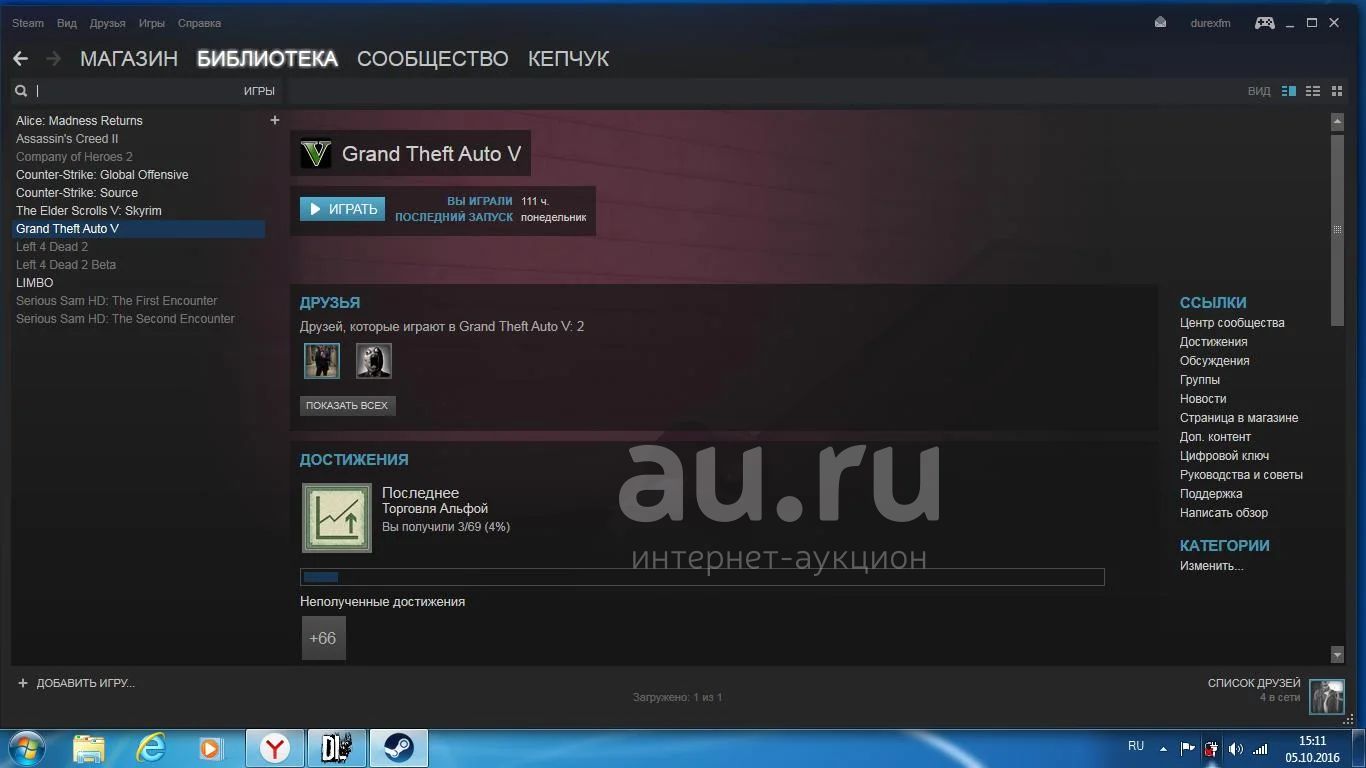Click the Steam taskbar icon
Image resolution: width=1366 pixels, height=768 pixels.
tap(399, 748)
